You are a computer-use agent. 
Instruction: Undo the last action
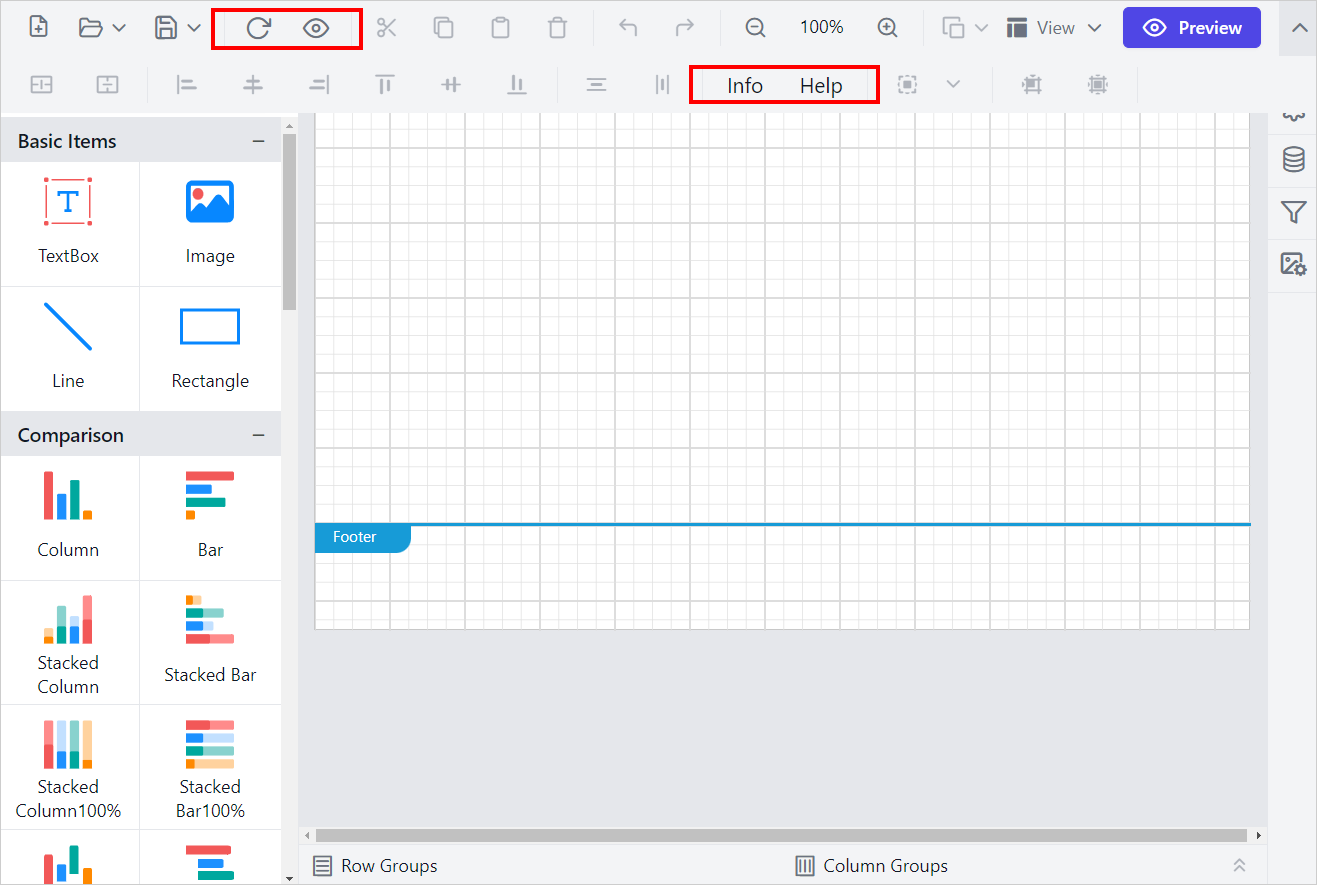(628, 28)
